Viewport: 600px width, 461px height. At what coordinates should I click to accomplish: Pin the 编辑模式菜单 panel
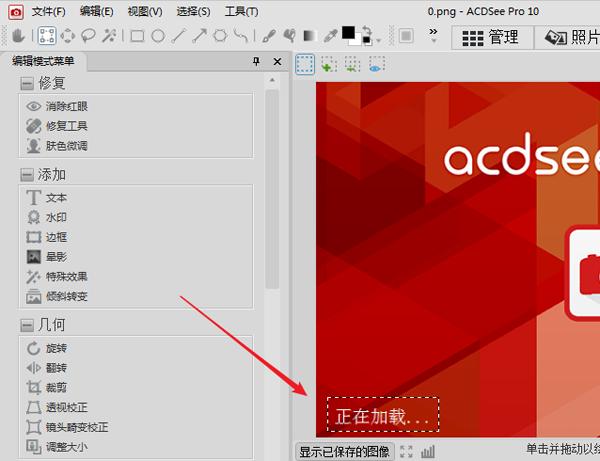(x=256, y=62)
